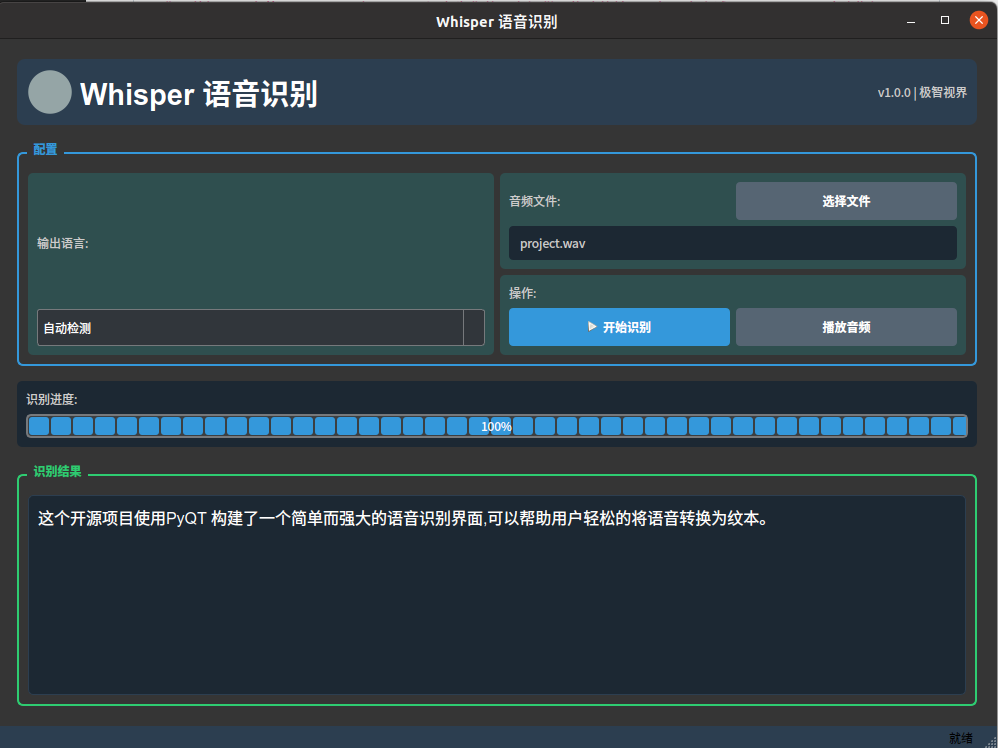The image size is (998, 748).
Task: Click the 选择文件 button
Action: [x=846, y=201]
